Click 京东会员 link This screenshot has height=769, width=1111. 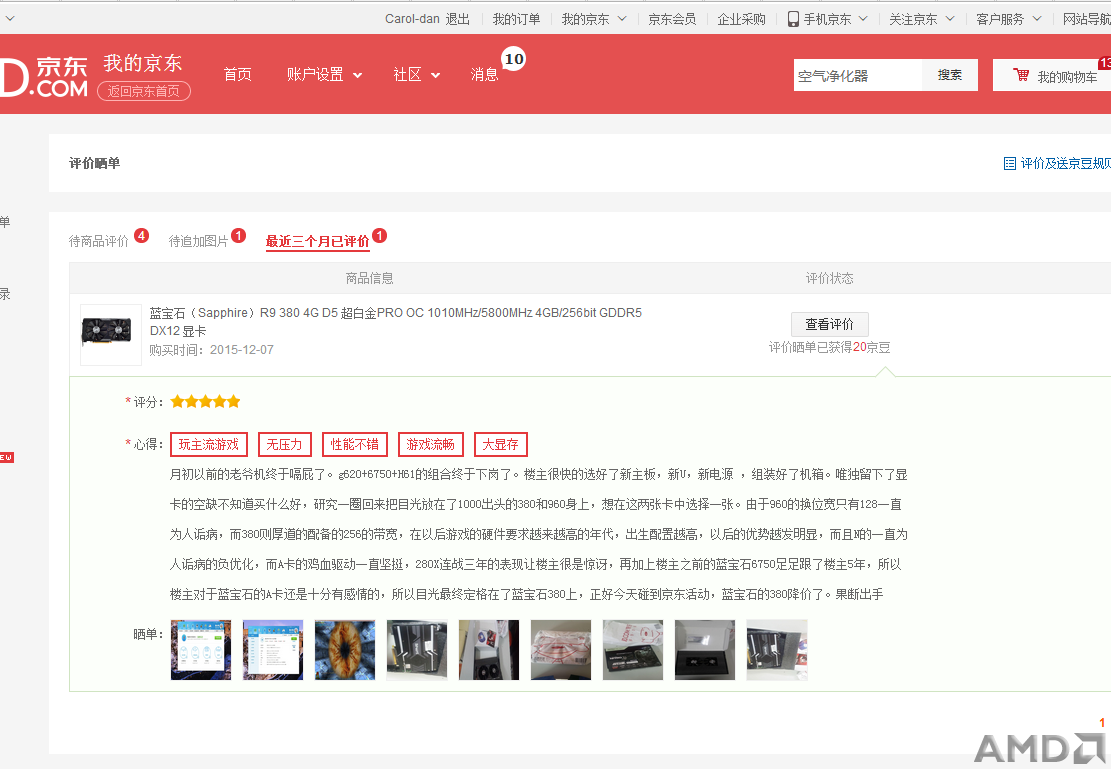point(672,19)
